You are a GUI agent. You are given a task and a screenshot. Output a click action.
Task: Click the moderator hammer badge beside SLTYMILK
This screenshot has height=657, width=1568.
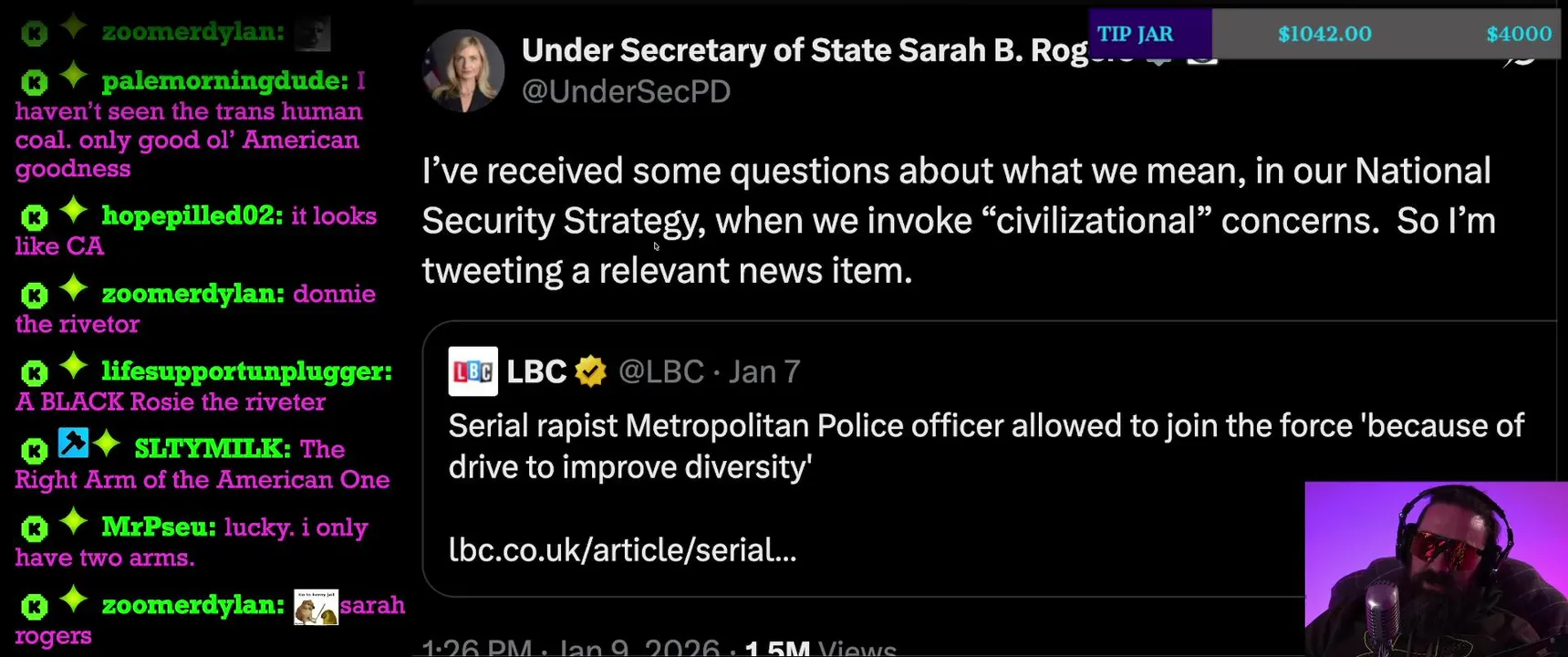tap(73, 443)
